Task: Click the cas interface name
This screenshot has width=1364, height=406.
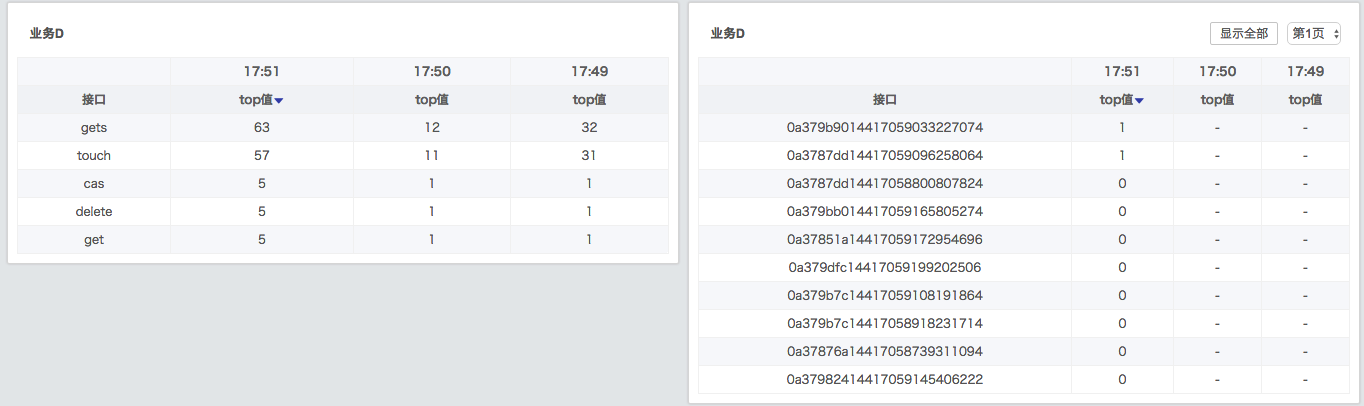Action: point(94,183)
